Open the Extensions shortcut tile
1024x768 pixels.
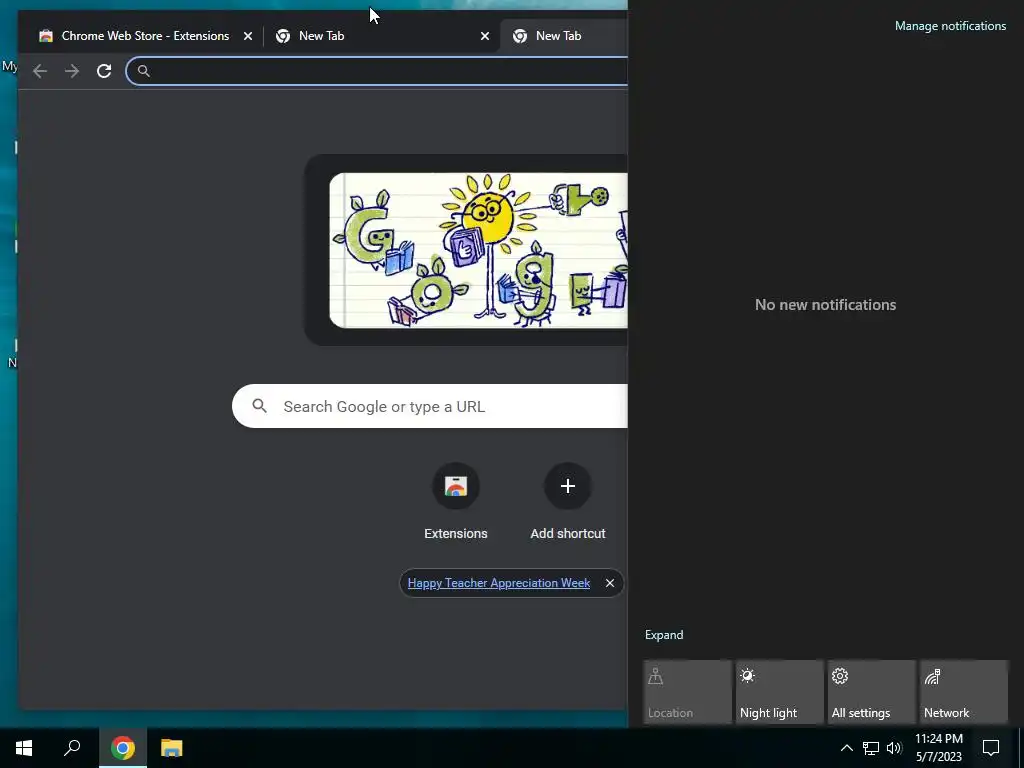456,502
